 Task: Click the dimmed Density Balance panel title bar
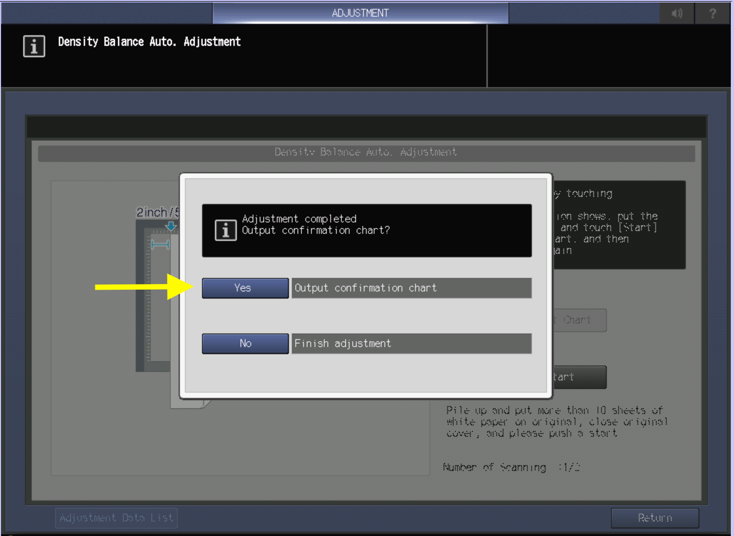pyautogui.click(x=366, y=152)
